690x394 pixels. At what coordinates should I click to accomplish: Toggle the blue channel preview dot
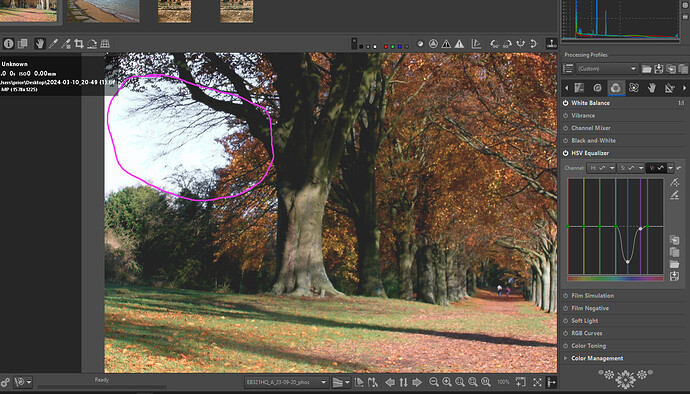(400, 46)
